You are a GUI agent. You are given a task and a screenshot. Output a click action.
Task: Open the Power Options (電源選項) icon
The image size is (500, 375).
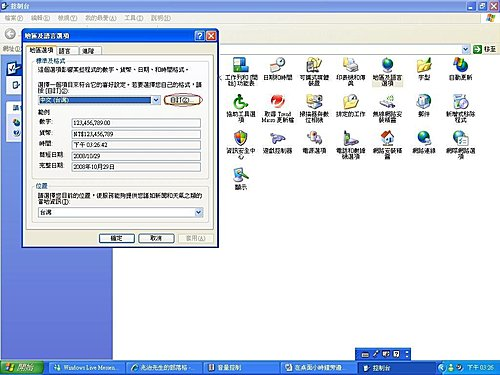314,142
